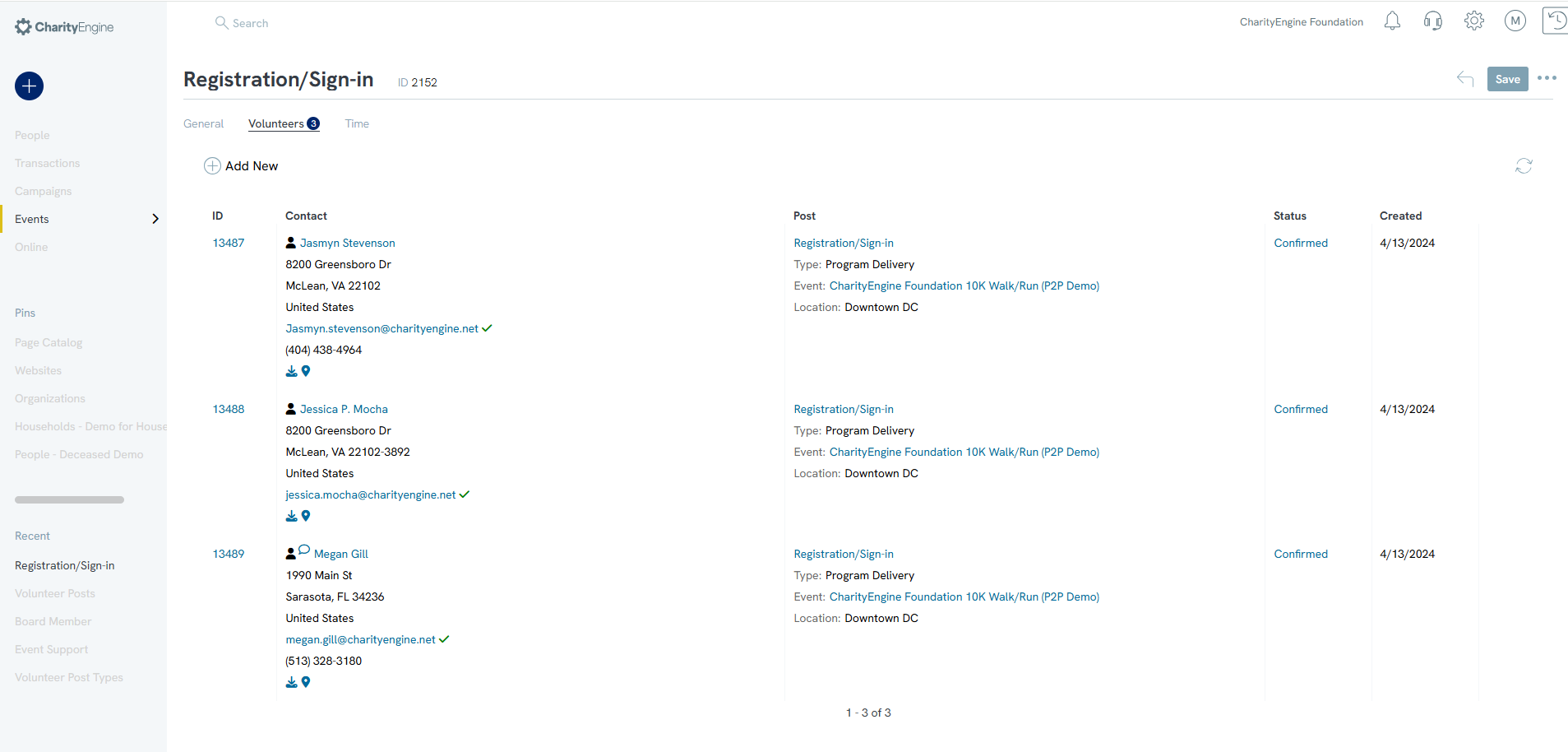1568x752 pixels.
Task: Open volunteer ID 13487
Action: click(x=229, y=243)
